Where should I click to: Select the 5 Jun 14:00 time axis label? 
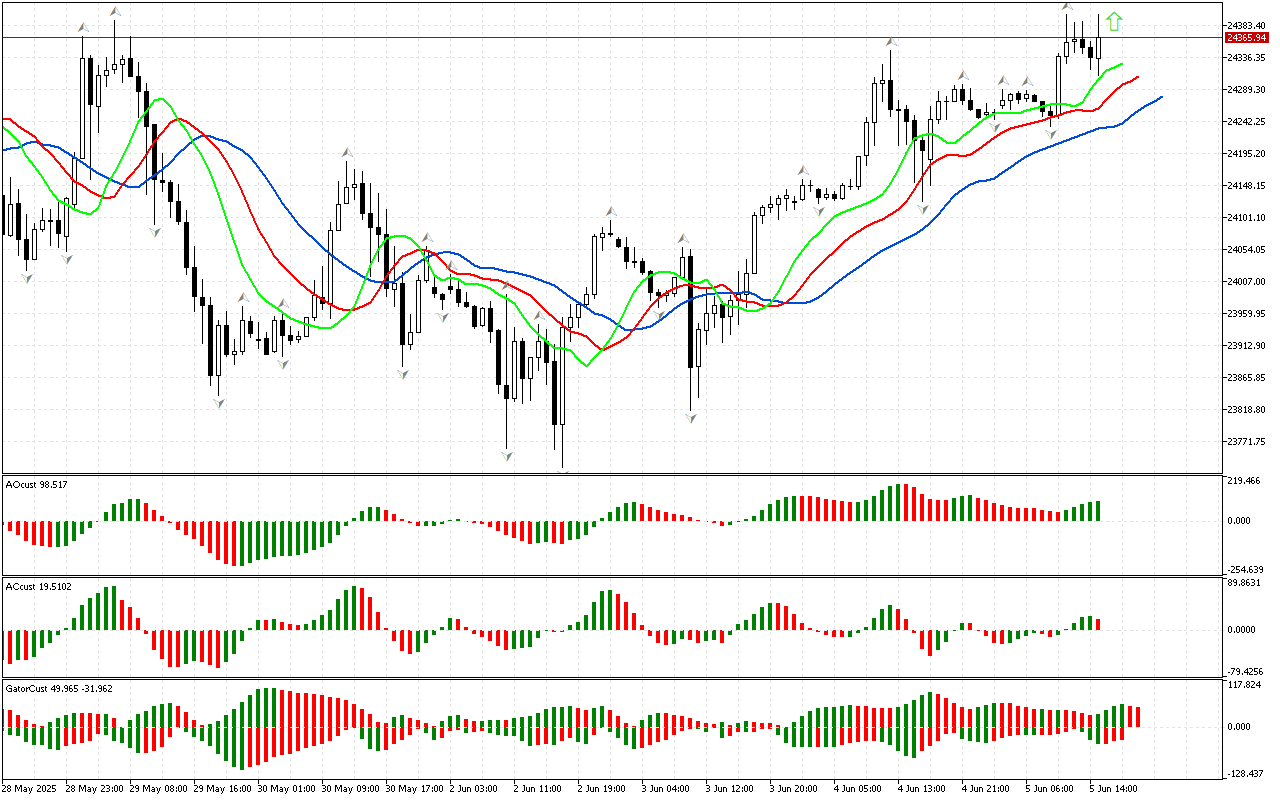1115,789
